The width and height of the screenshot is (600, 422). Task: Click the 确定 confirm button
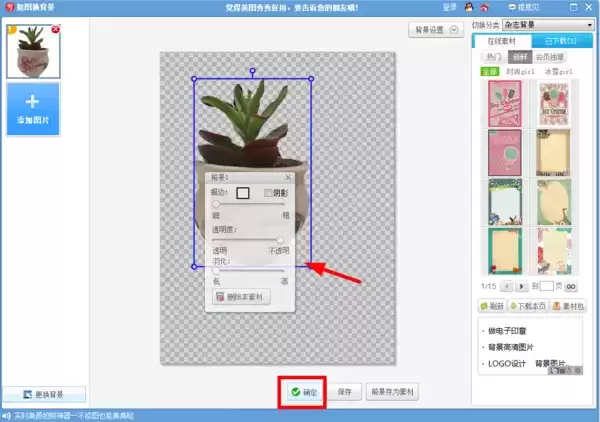pyautogui.click(x=303, y=392)
